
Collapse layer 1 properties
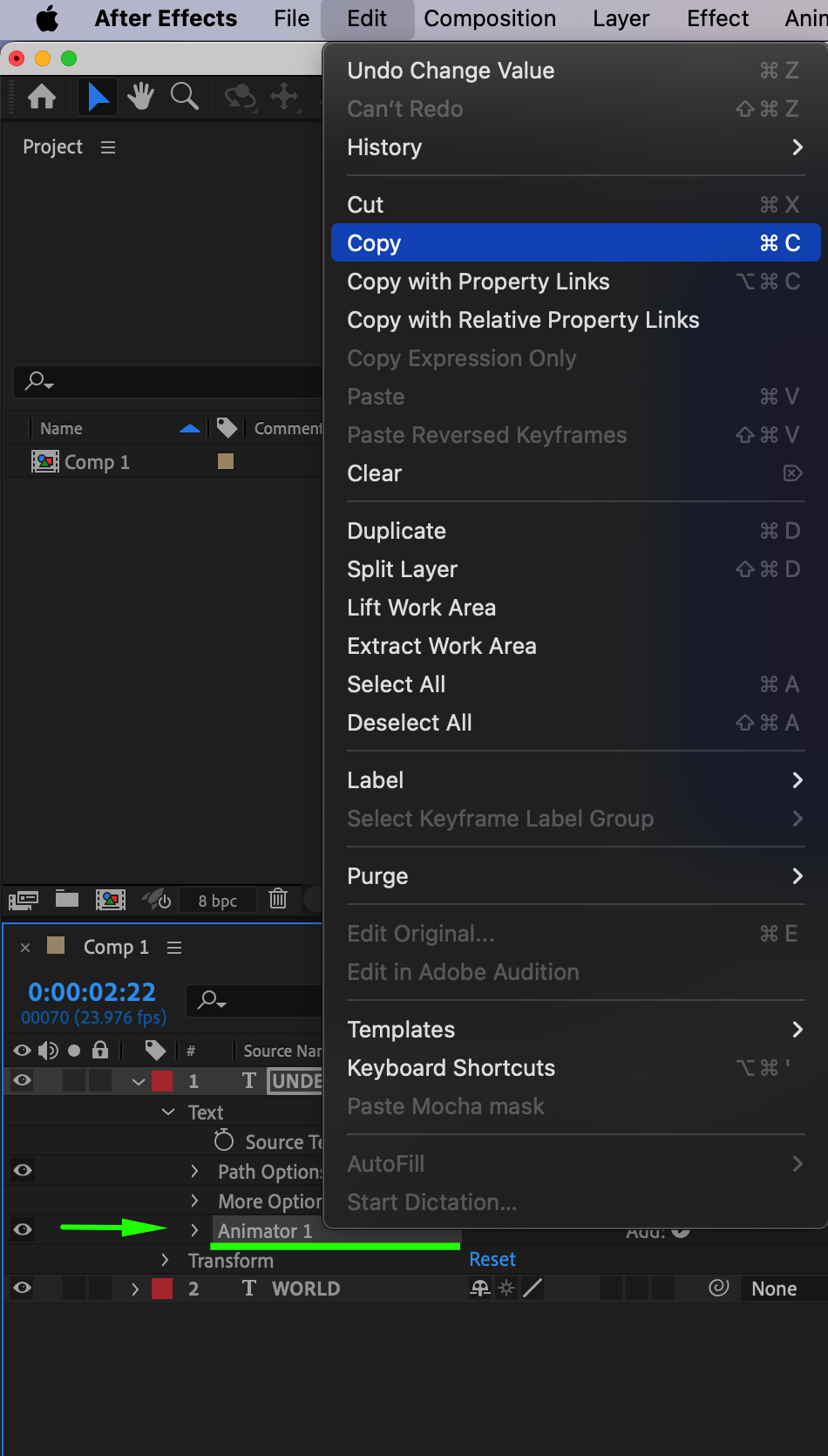[x=138, y=1081]
